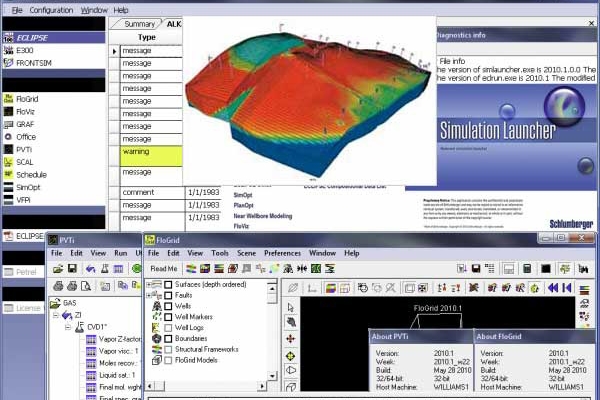Collapse the ZI node in PVTi tree
600x400 pixels.
(56, 315)
